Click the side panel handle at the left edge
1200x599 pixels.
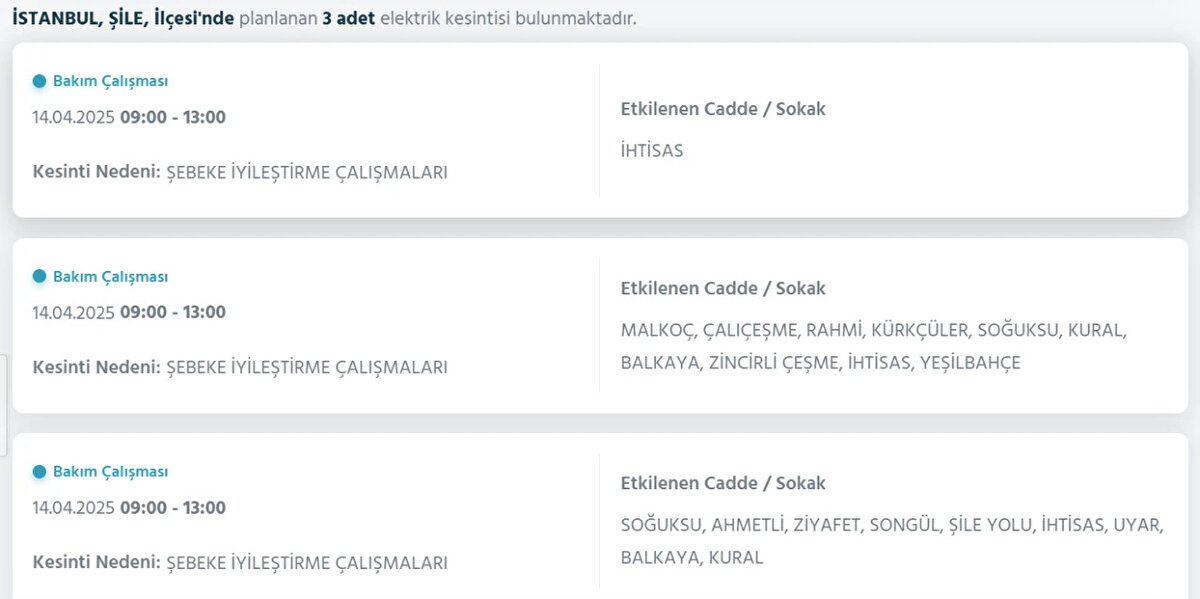pos(3,405)
